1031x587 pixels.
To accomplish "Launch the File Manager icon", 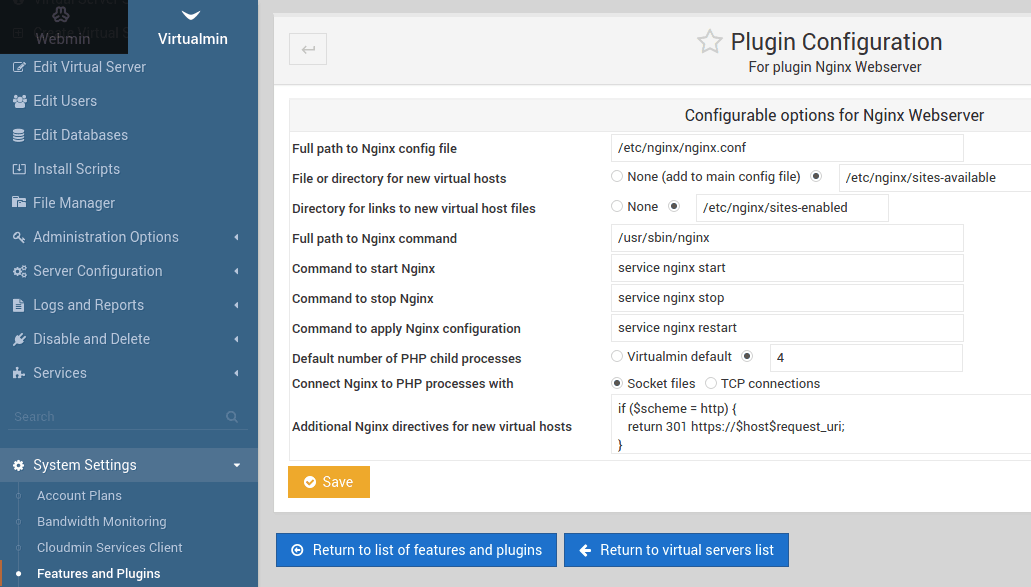I will (17, 202).
